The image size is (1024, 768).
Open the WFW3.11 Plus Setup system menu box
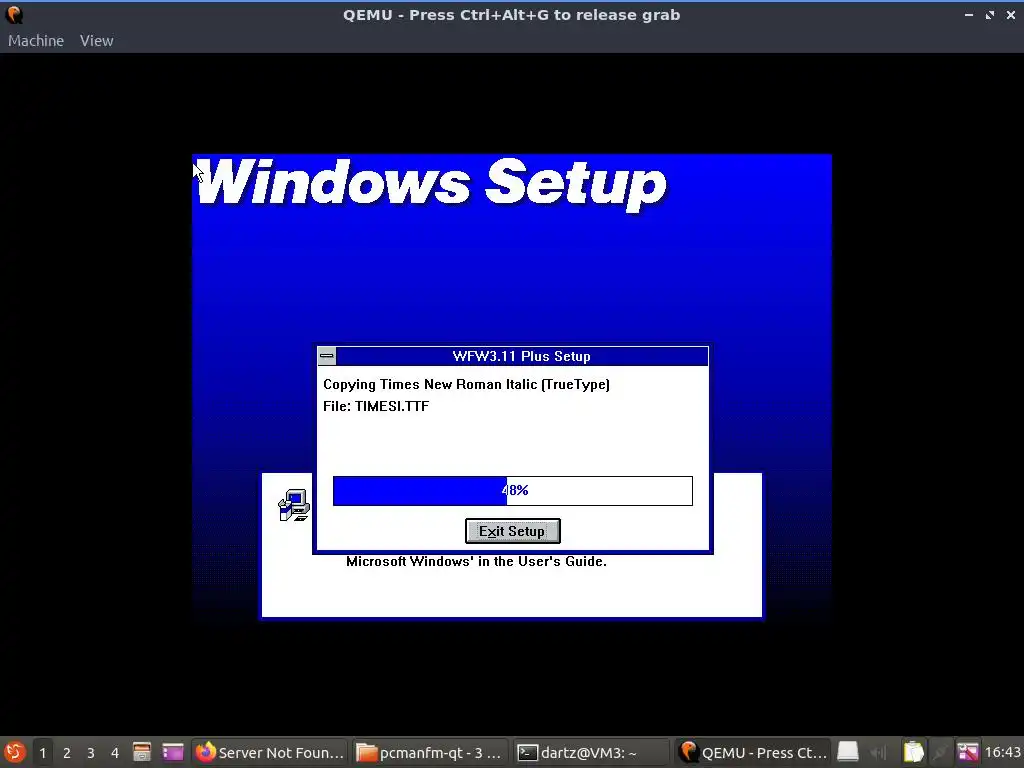(327, 357)
